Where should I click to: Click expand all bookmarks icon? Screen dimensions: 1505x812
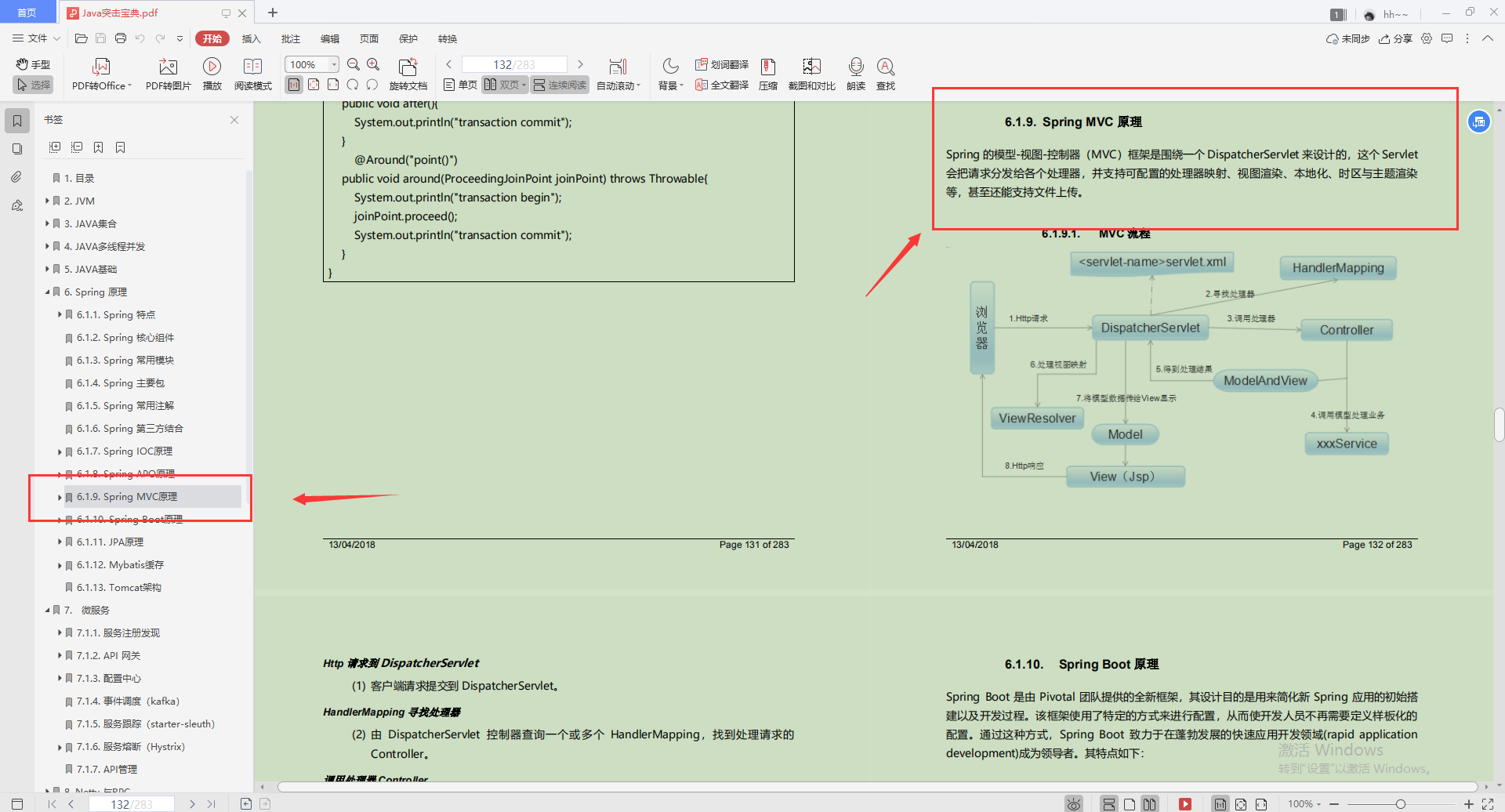tap(55, 147)
